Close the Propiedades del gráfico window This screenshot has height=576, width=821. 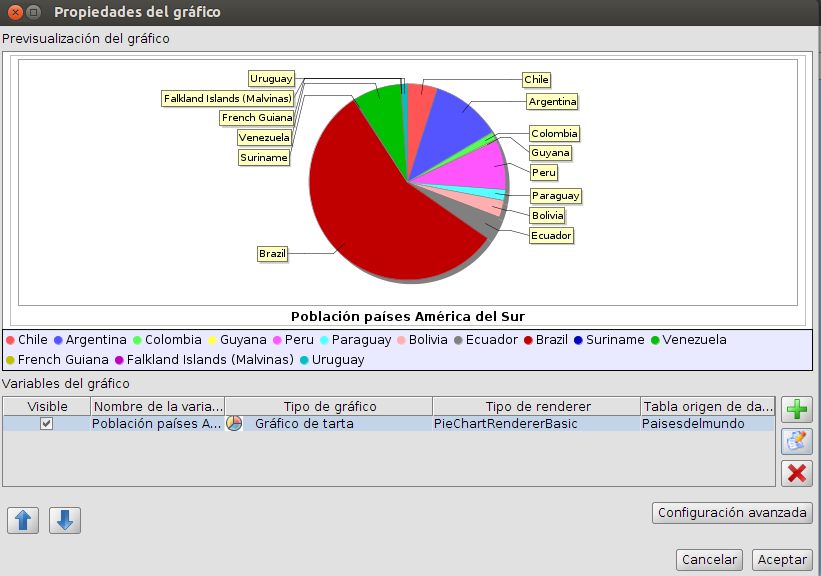(x=14, y=13)
